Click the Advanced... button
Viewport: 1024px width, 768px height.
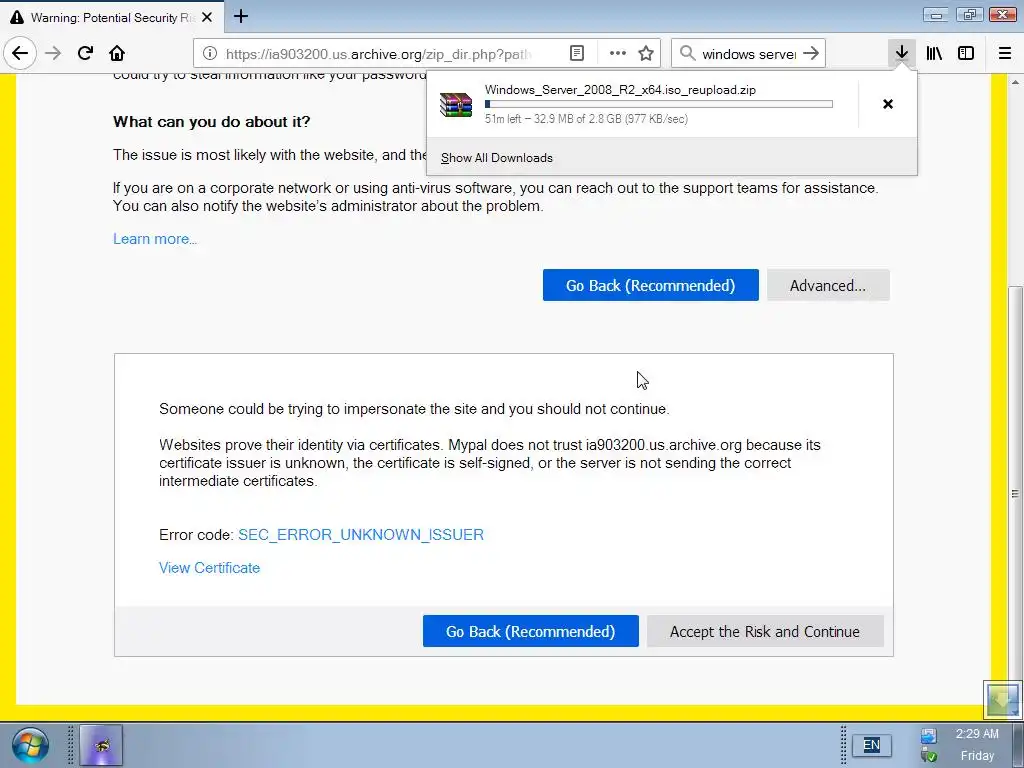point(828,285)
